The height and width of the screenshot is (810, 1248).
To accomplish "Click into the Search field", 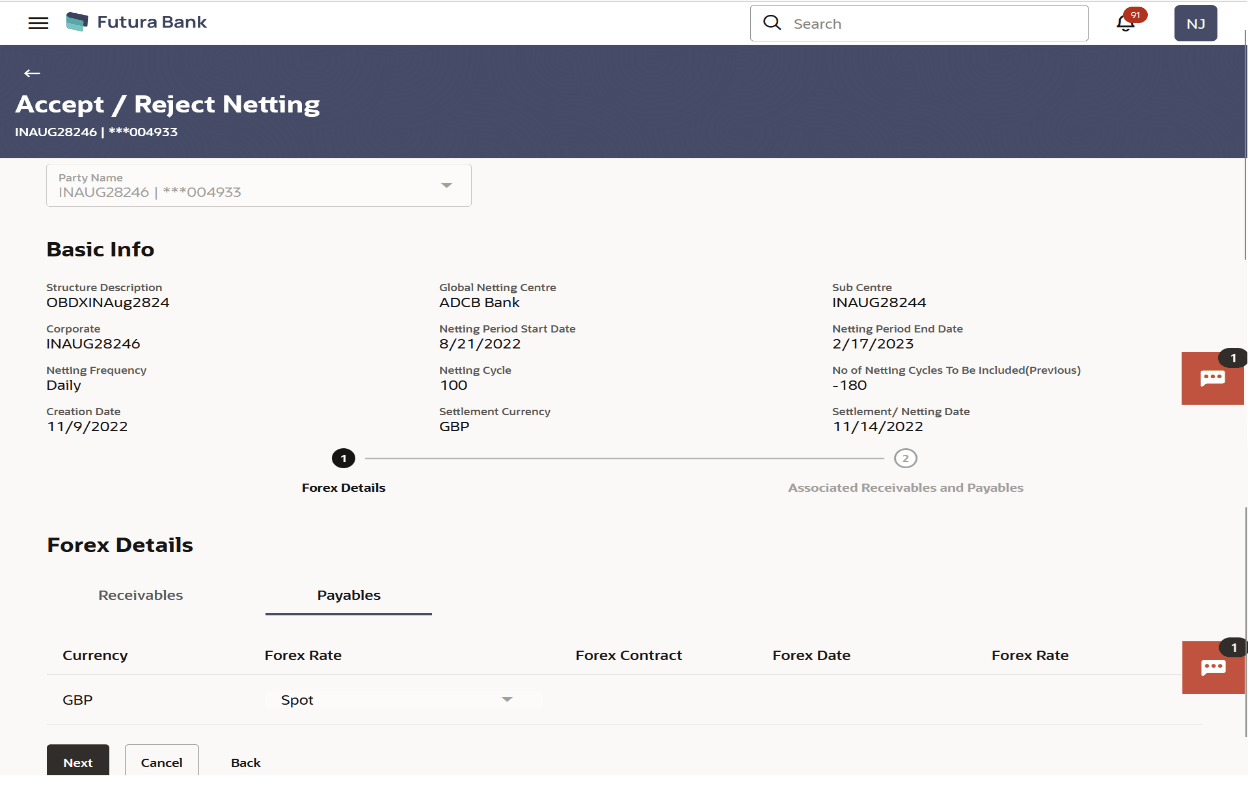I will click(x=919, y=23).
